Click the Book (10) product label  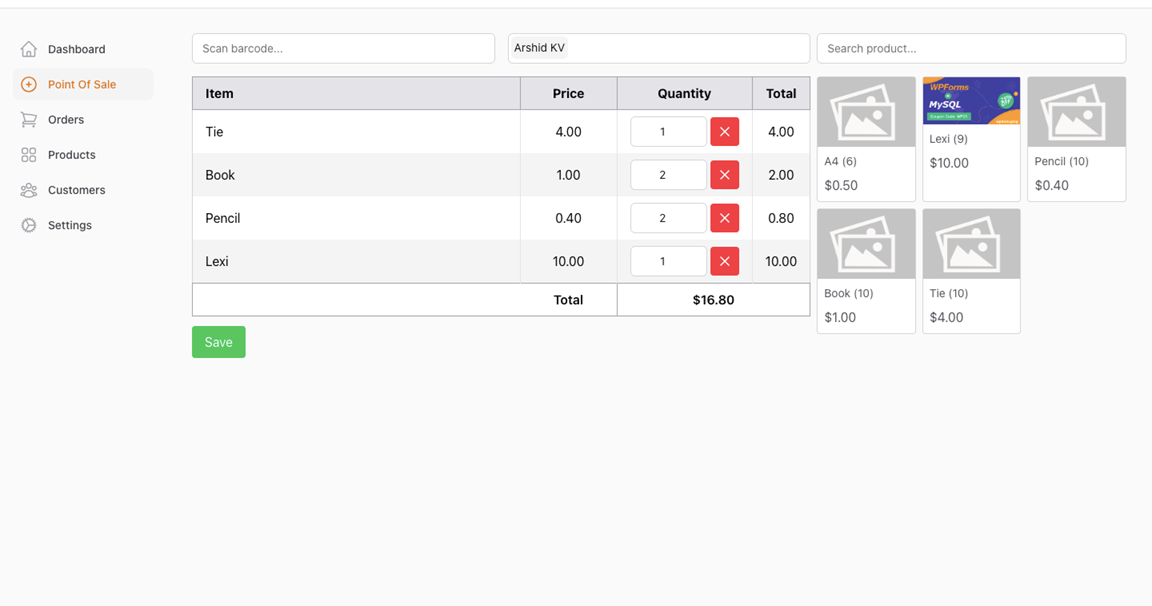click(849, 293)
